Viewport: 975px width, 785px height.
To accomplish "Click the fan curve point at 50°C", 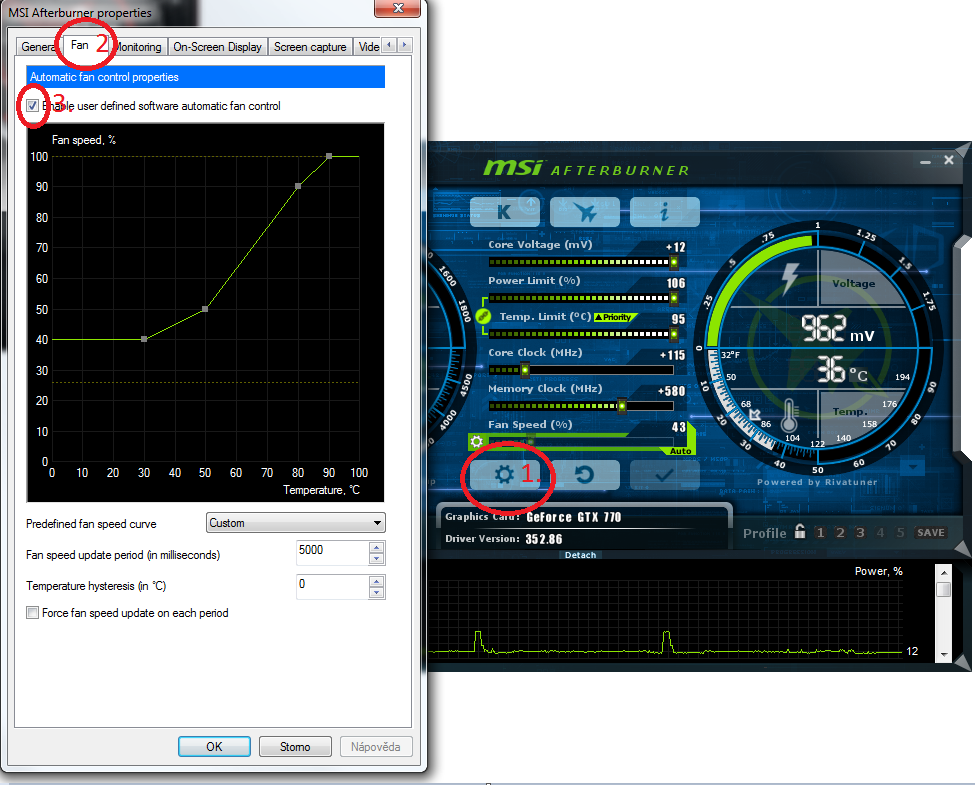I will (205, 309).
